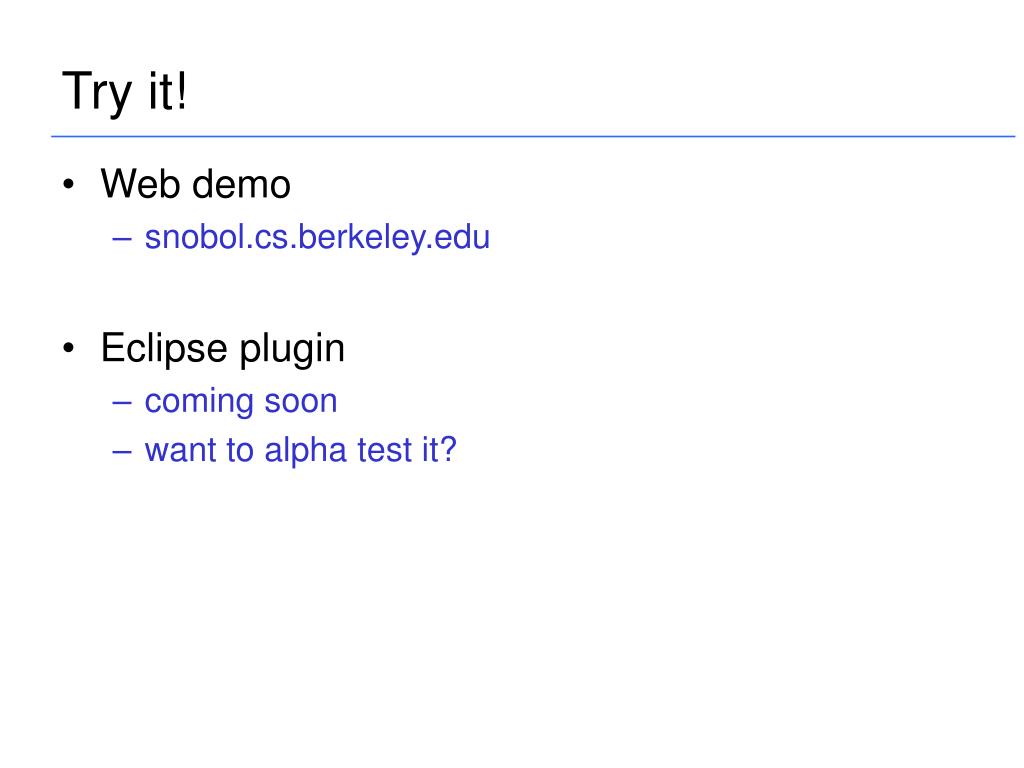Click bullet dot before "Eclipse plugin"
The image size is (1024, 768).
pos(69,348)
